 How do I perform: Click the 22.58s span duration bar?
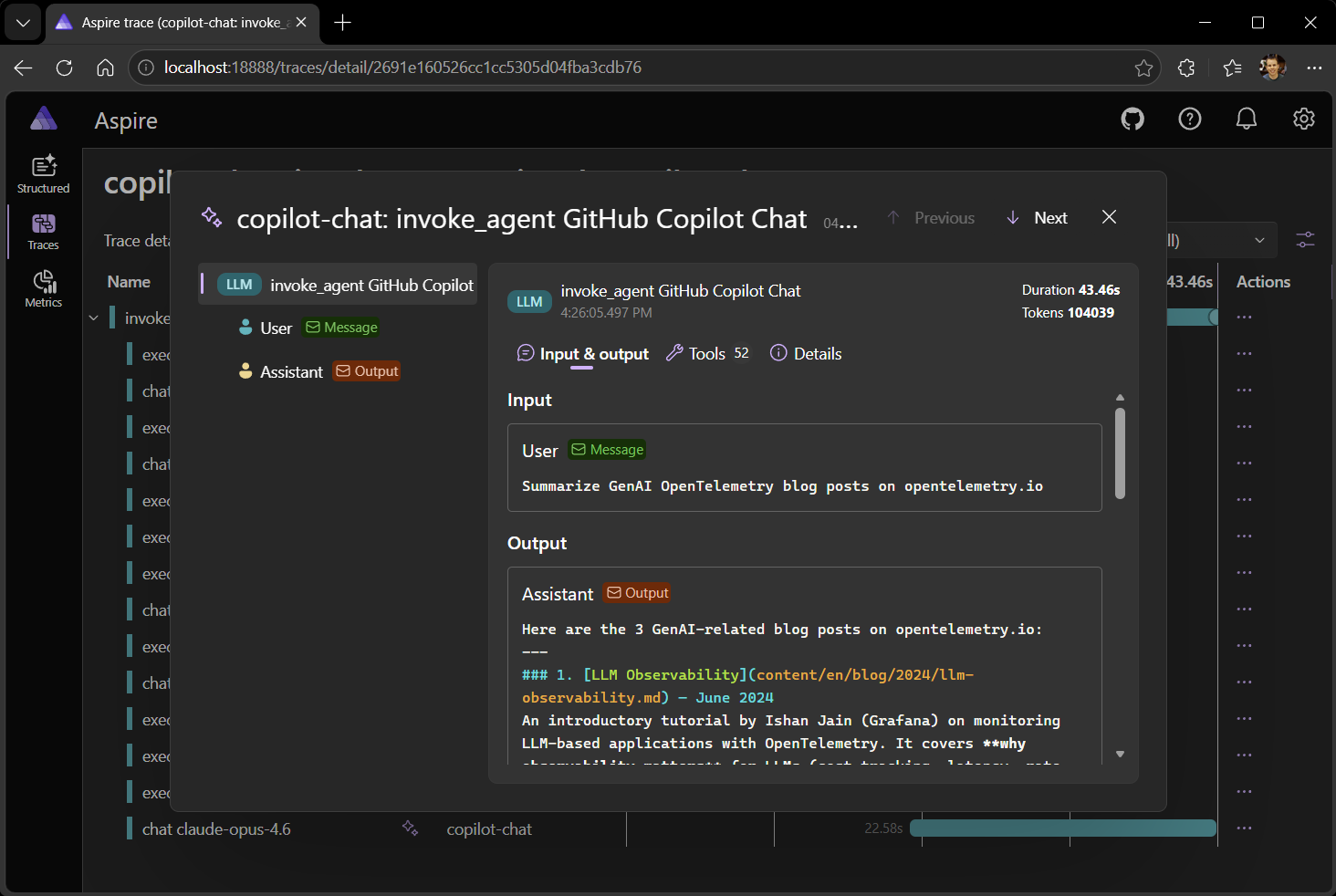tap(1063, 828)
